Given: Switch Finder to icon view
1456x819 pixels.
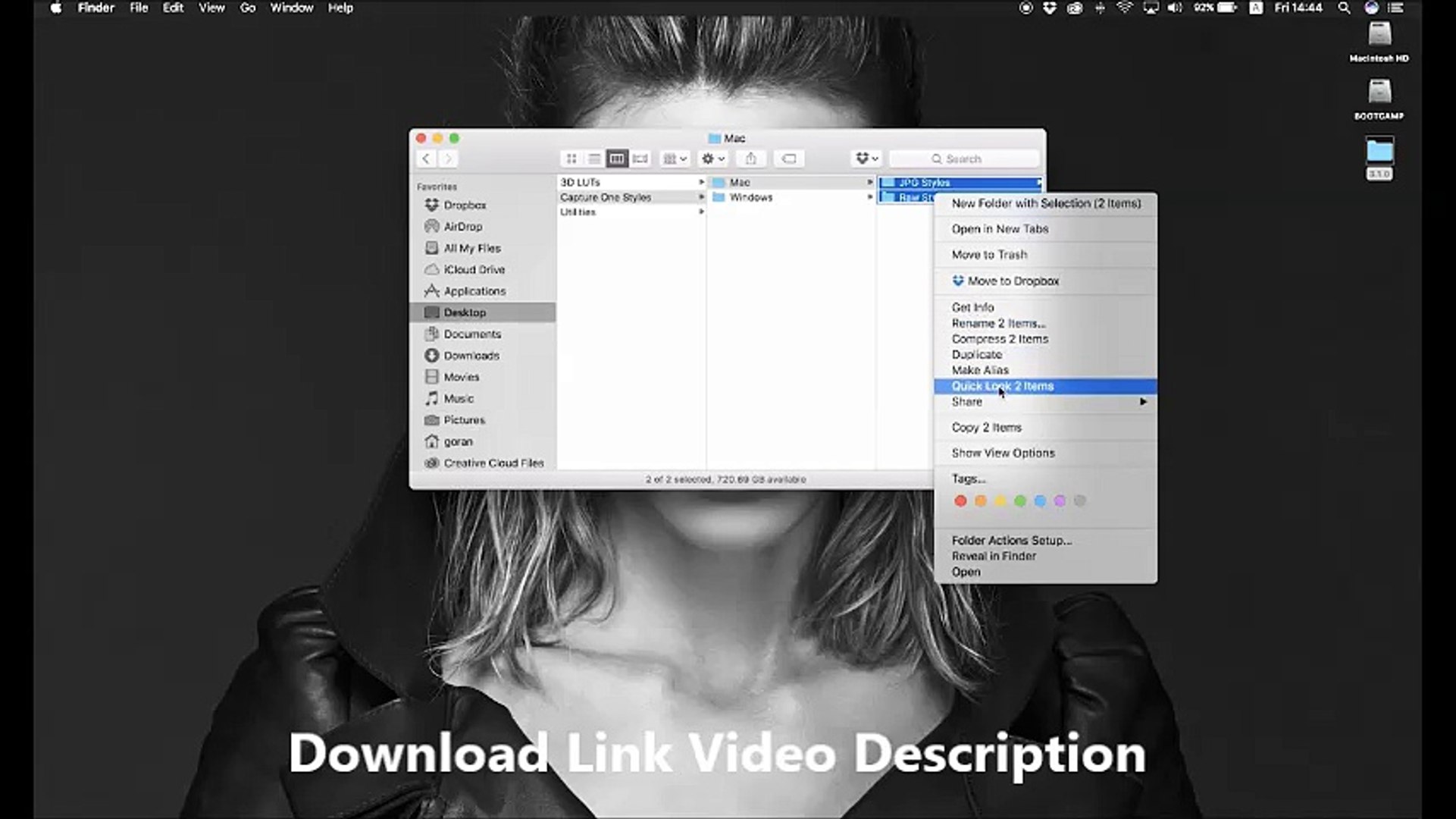Looking at the screenshot, I should point(571,158).
